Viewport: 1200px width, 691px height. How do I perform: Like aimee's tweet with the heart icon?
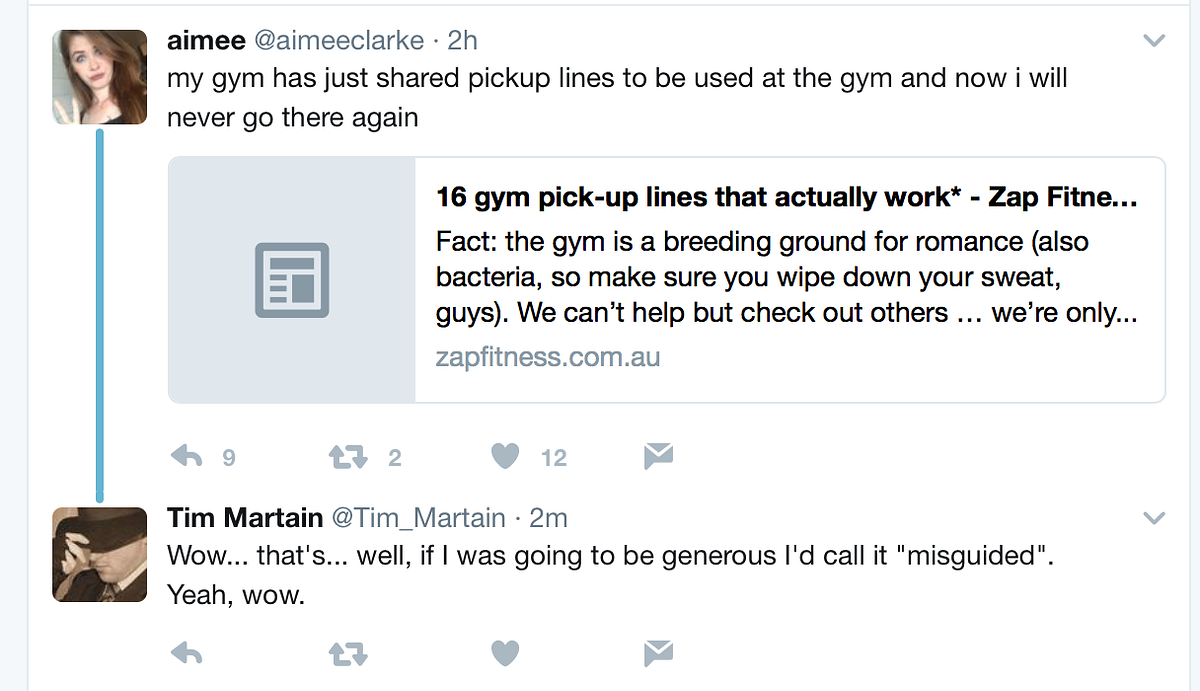click(507, 457)
